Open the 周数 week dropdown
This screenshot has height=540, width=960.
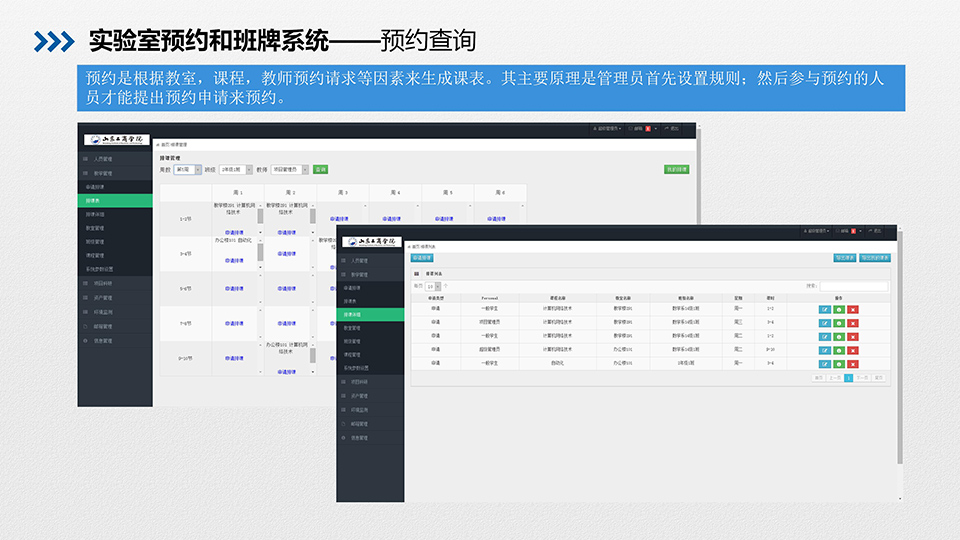tap(188, 170)
